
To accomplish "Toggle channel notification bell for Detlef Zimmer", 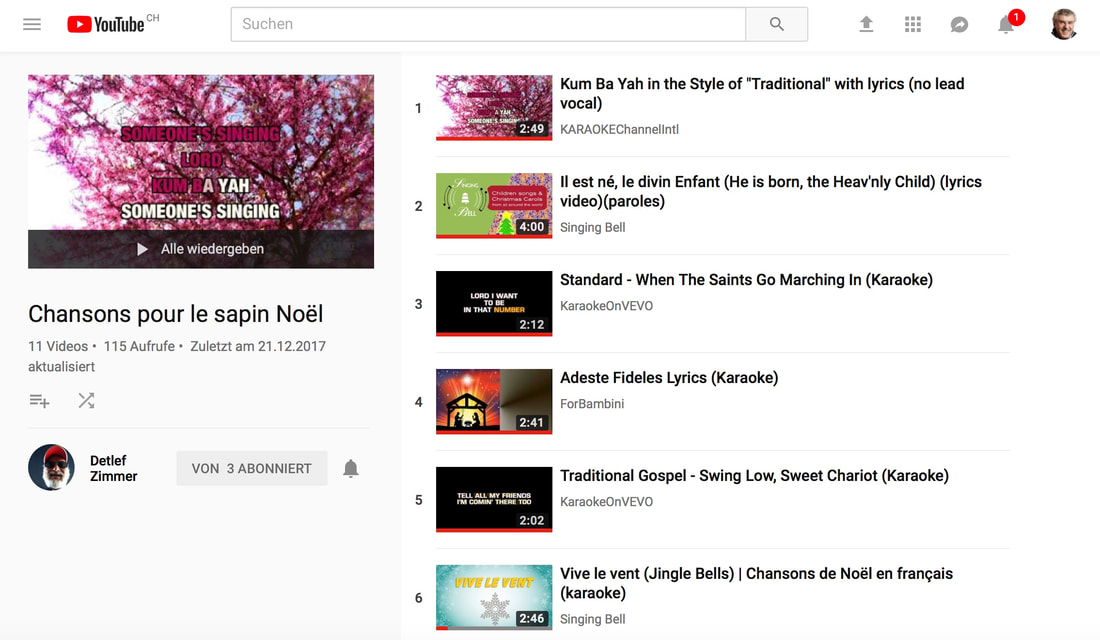I will 351,468.
